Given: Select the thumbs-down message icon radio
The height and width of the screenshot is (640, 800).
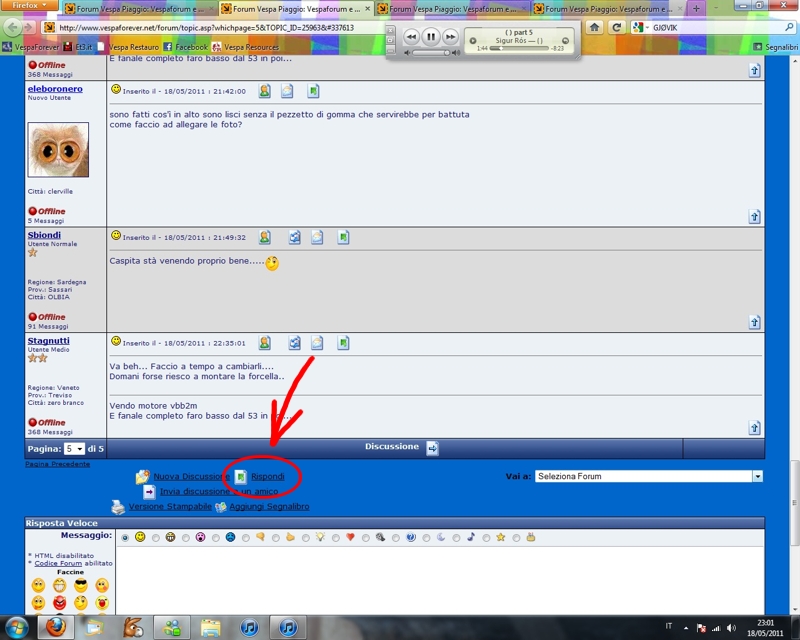Looking at the screenshot, I should (x=245, y=538).
